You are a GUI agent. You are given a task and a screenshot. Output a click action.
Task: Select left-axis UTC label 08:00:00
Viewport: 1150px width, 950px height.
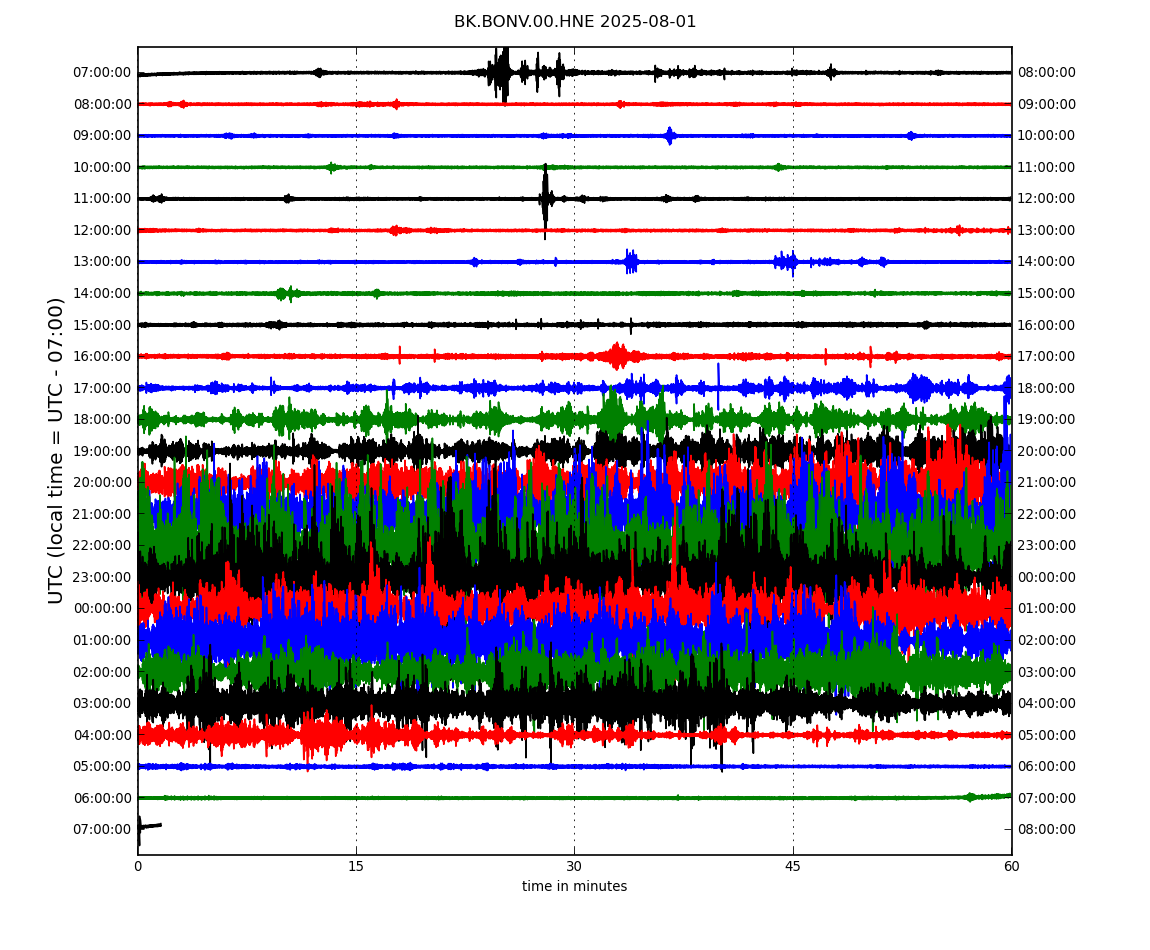click(x=103, y=104)
